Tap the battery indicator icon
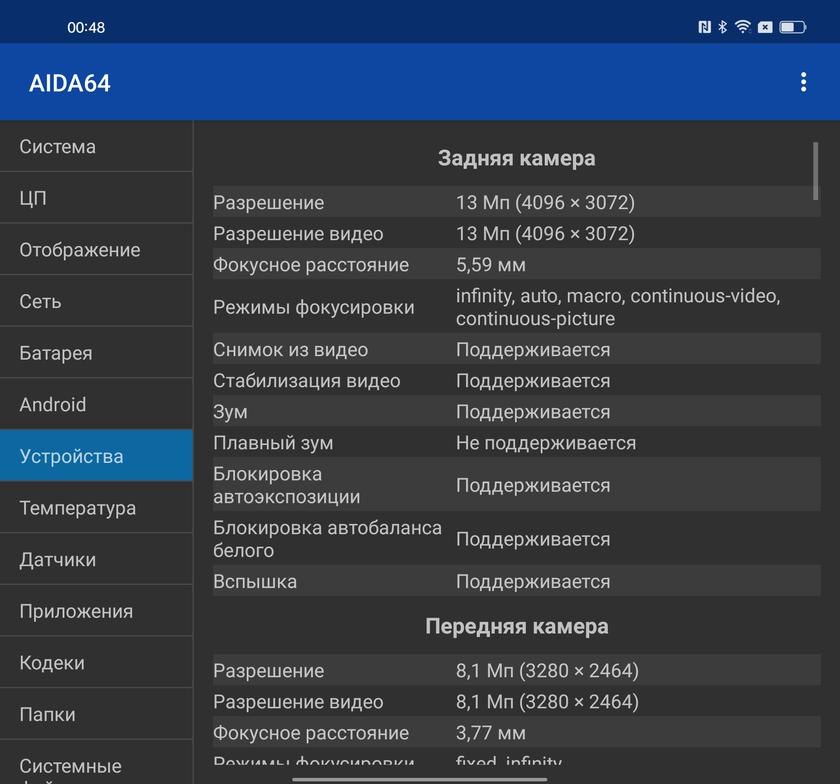 pos(792,27)
